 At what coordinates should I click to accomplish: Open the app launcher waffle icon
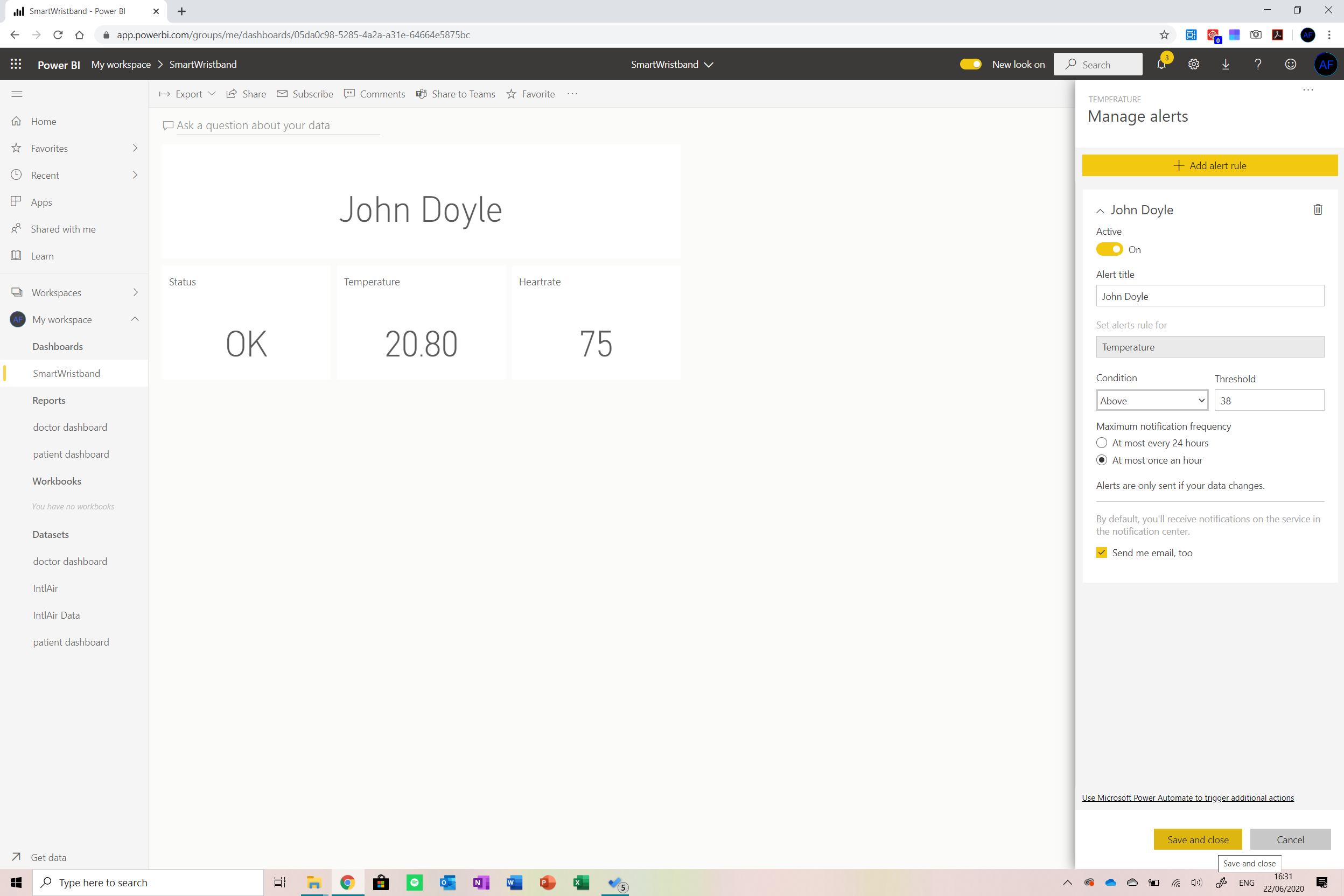16,65
